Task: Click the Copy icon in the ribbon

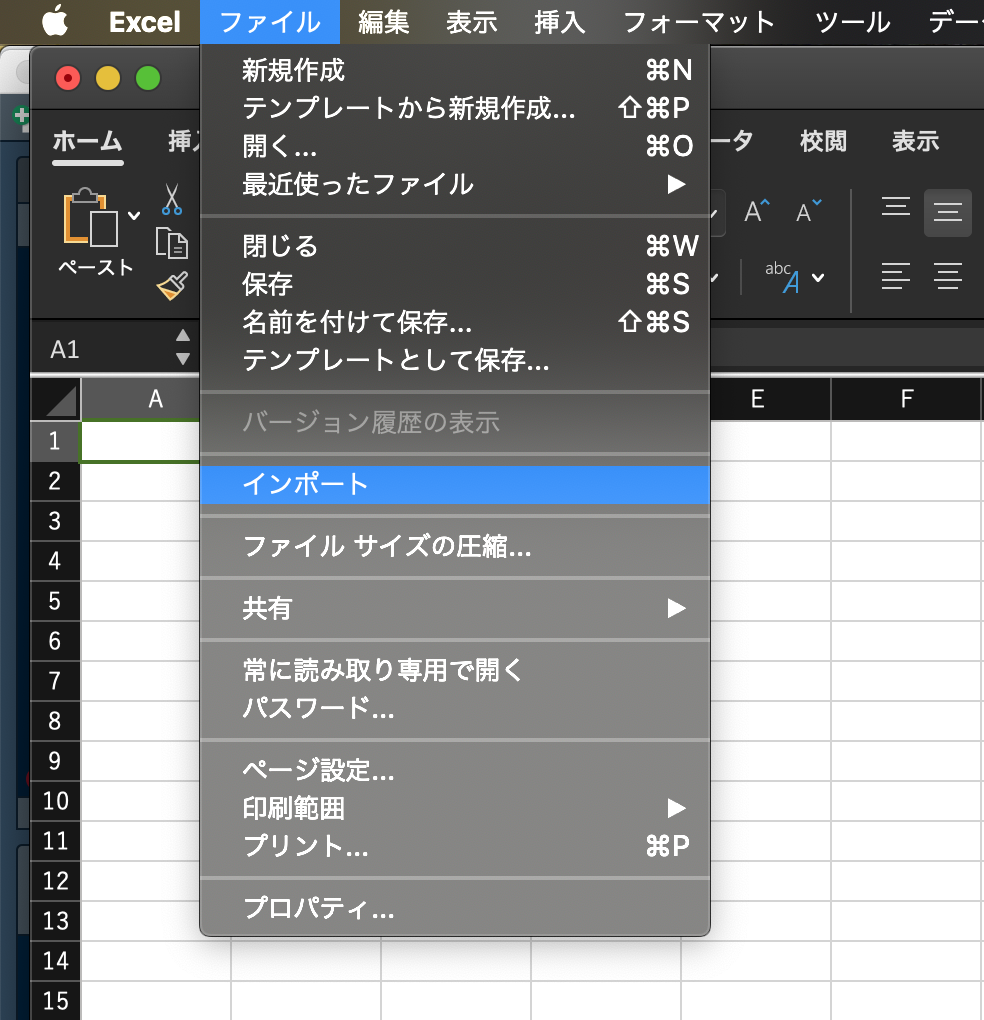Action: tap(171, 243)
